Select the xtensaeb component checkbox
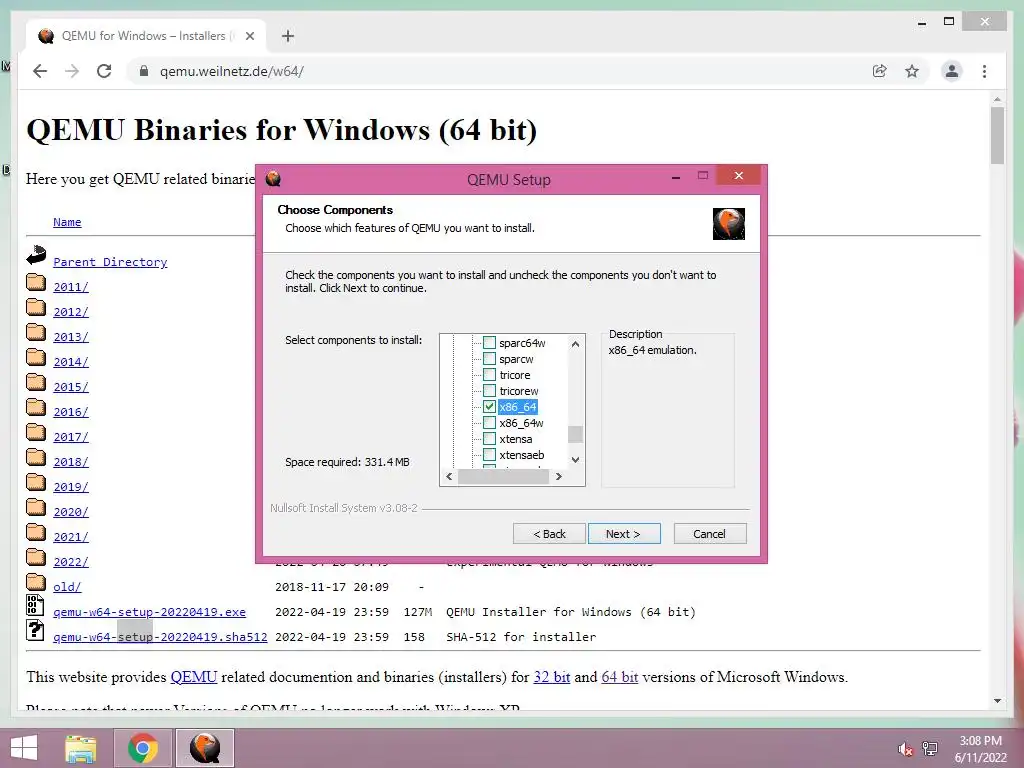Viewport: 1024px width, 768px height. pyautogui.click(x=489, y=455)
